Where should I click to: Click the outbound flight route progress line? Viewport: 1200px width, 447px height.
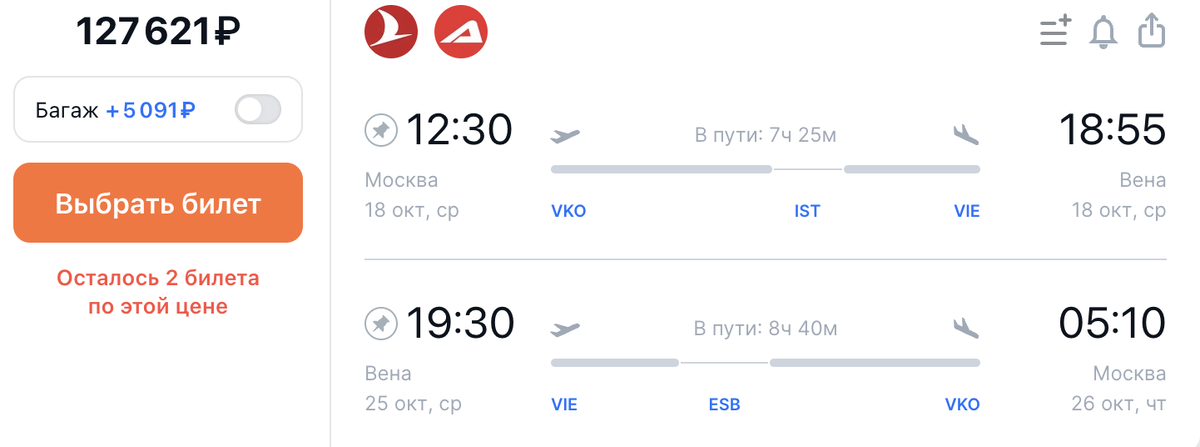coord(765,169)
